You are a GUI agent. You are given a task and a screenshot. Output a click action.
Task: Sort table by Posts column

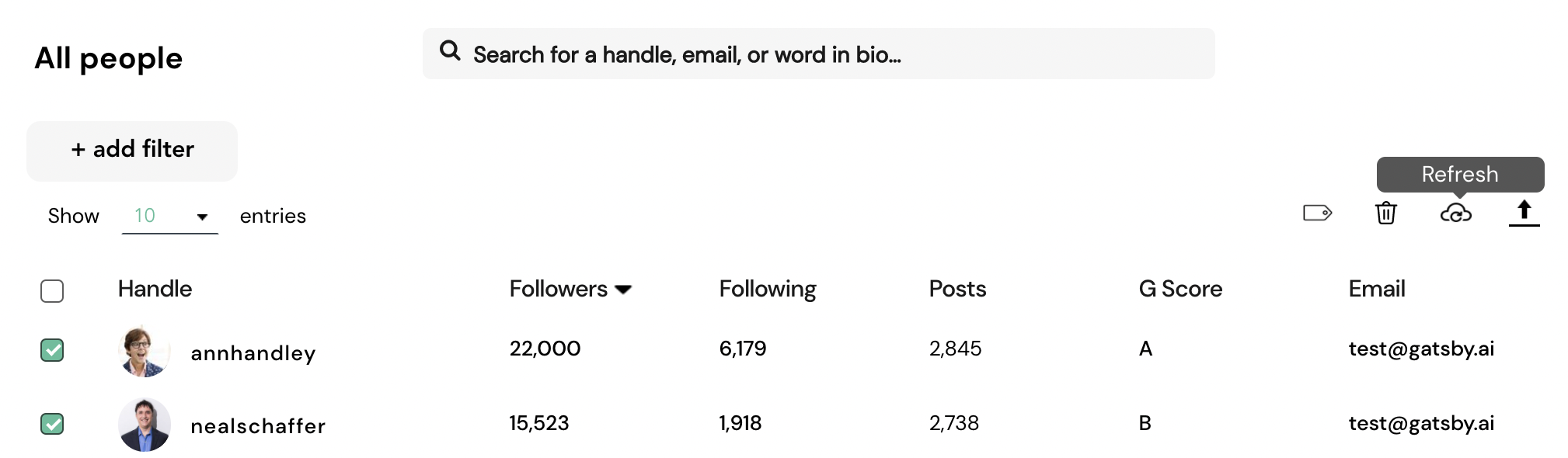click(x=957, y=289)
